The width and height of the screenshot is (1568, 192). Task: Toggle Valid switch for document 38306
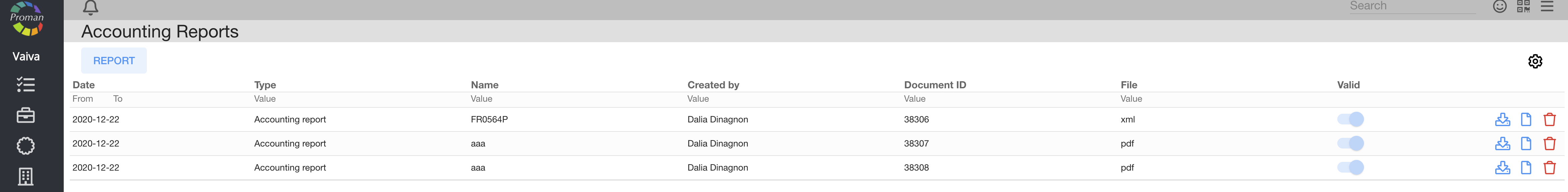1350,120
